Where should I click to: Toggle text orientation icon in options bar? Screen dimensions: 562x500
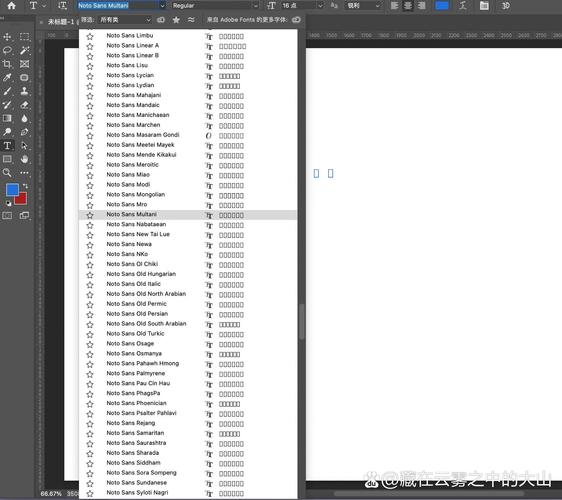62,6
